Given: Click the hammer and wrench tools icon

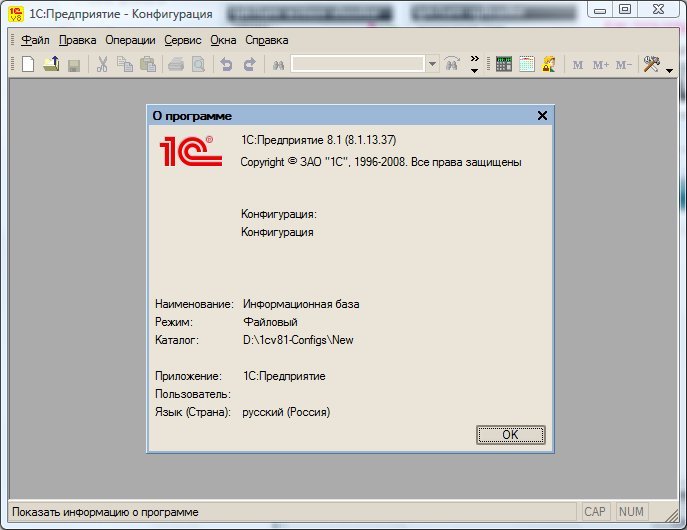Looking at the screenshot, I should click(652, 64).
